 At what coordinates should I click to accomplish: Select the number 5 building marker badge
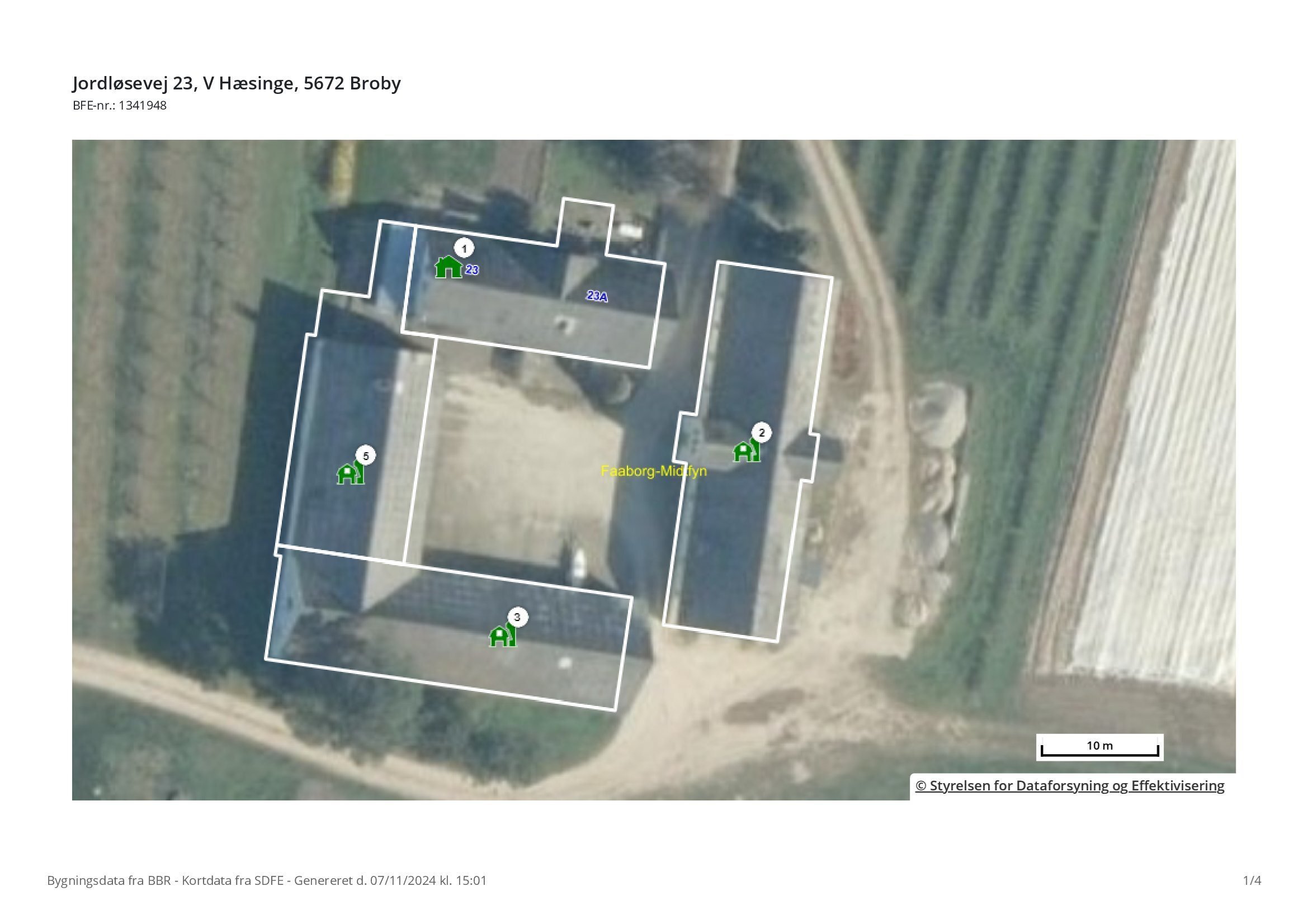click(366, 456)
